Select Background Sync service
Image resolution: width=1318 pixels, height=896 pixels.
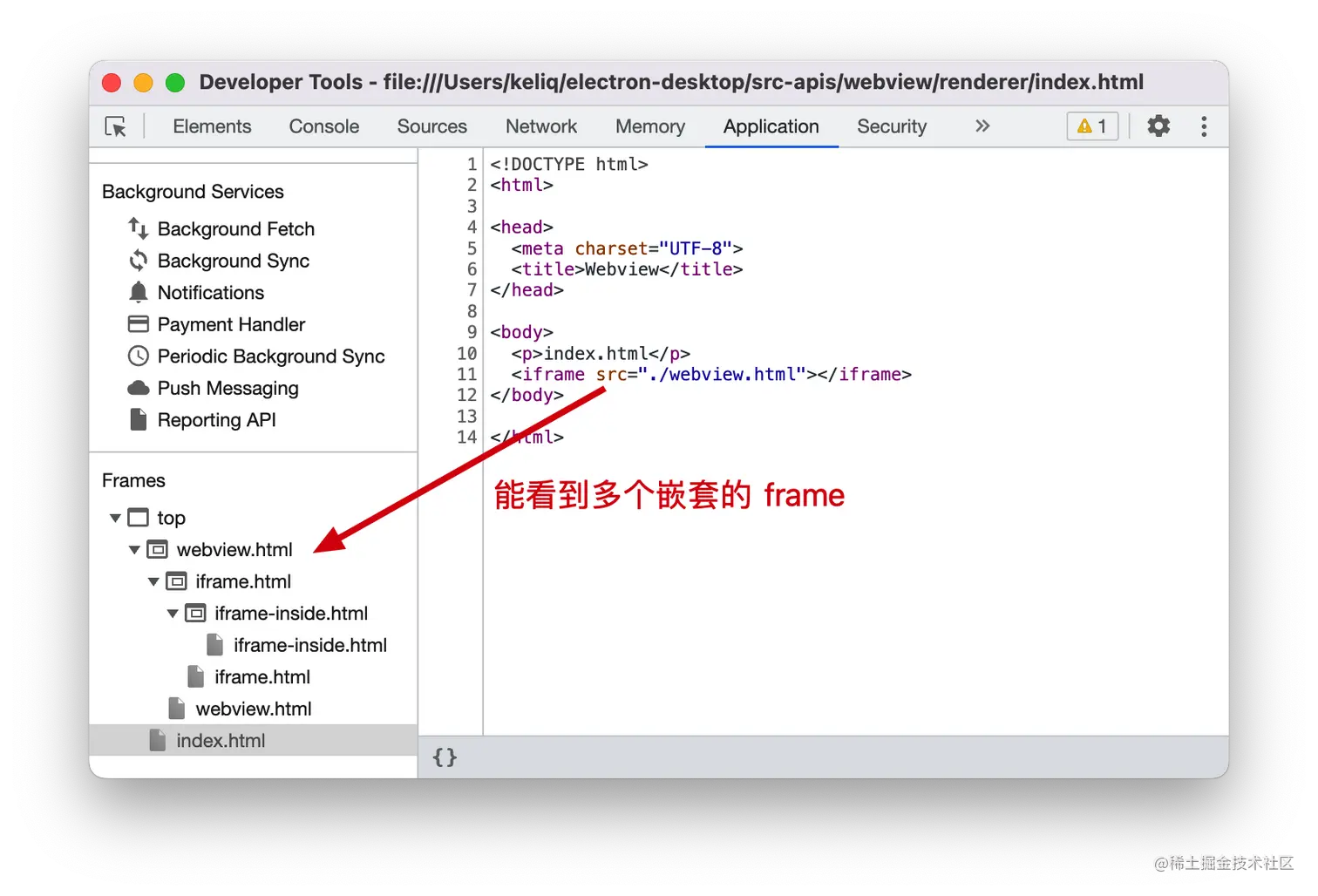tap(234, 261)
